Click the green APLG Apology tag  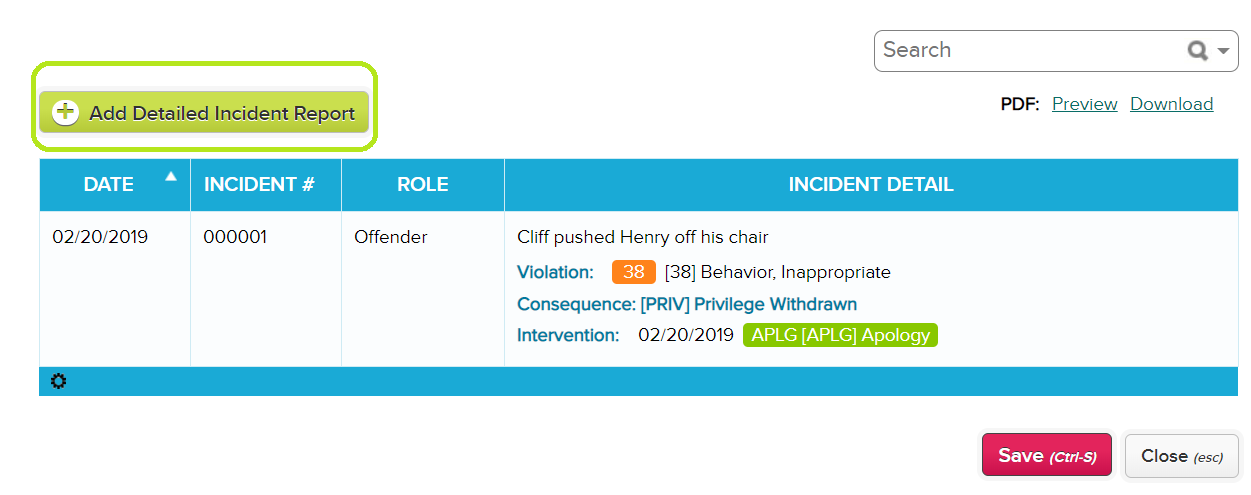pyautogui.click(x=840, y=335)
